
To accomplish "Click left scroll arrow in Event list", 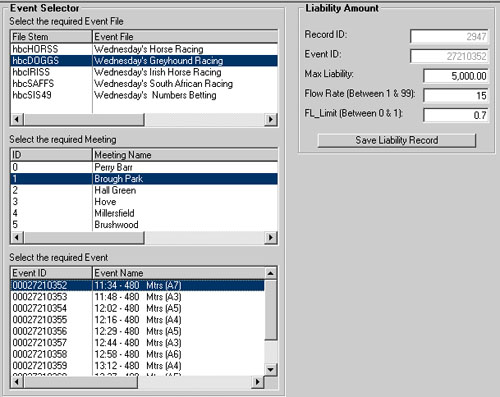I will coord(18,382).
